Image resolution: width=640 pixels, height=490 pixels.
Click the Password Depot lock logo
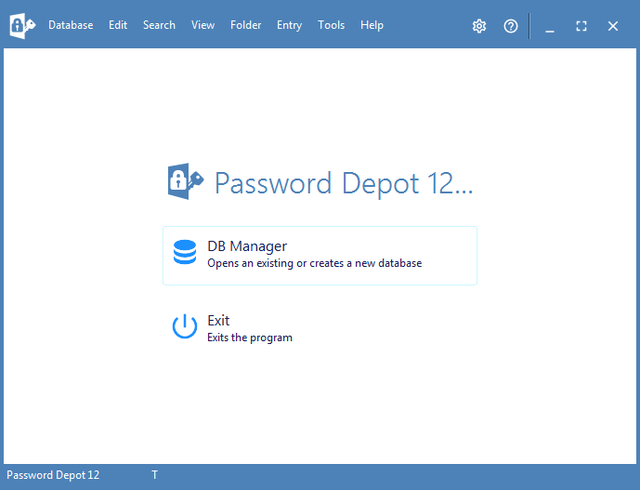[186, 182]
